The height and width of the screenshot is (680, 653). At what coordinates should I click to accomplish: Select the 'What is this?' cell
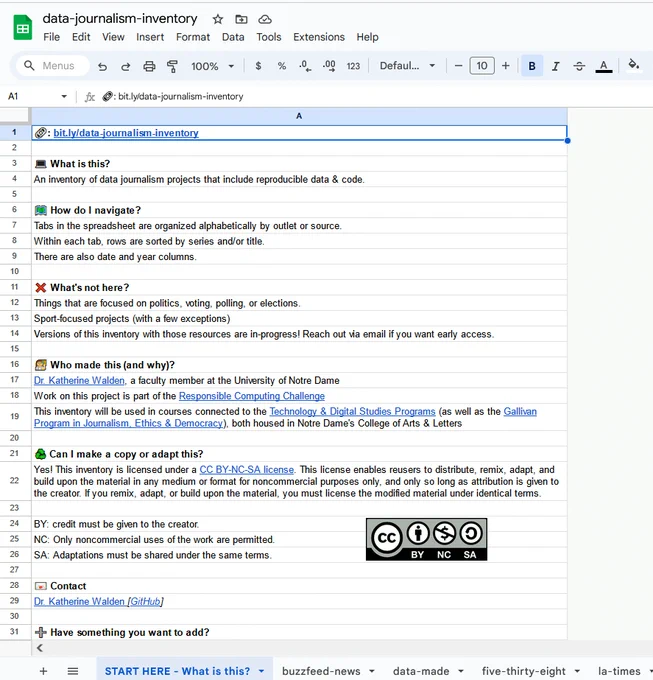tap(299, 163)
